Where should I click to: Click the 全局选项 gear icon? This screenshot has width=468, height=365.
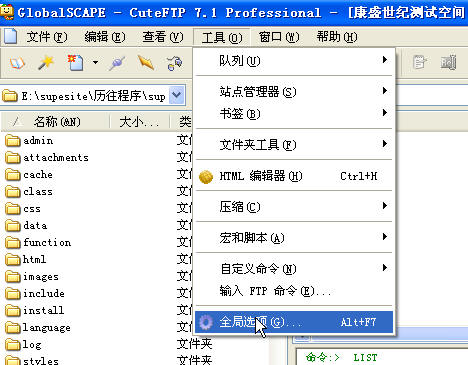click(x=206, y=322)
